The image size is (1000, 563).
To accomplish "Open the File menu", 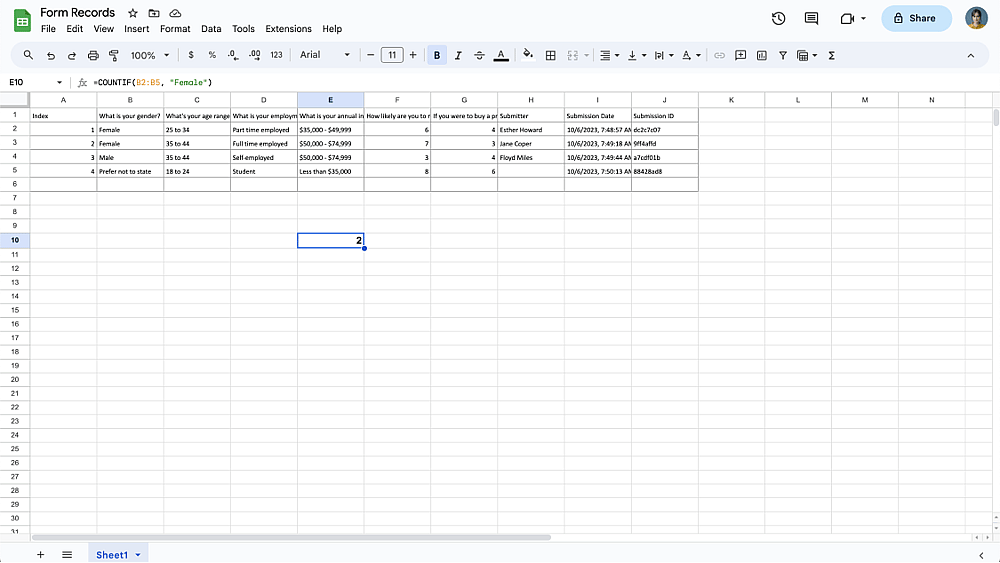I will pyautogui.click(x=48, y=29).
